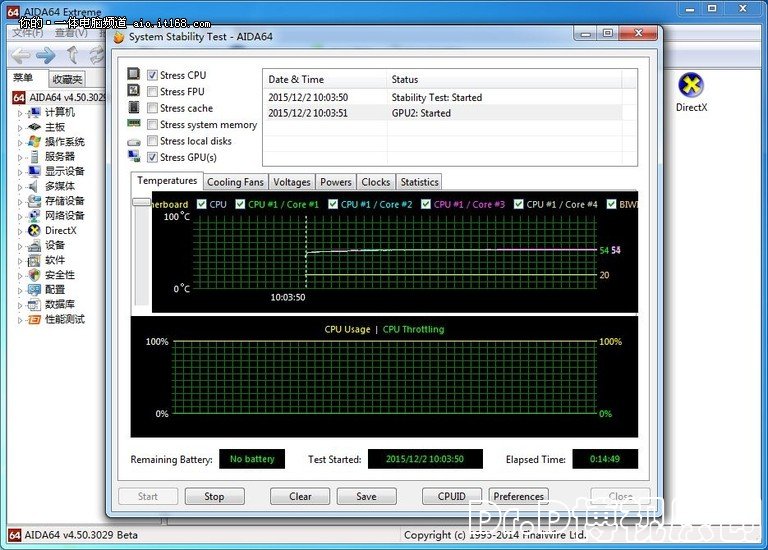Screen dimensions: 768x550
Task: Click the flame icon in Stability Test title
Action: pos(119,37)
